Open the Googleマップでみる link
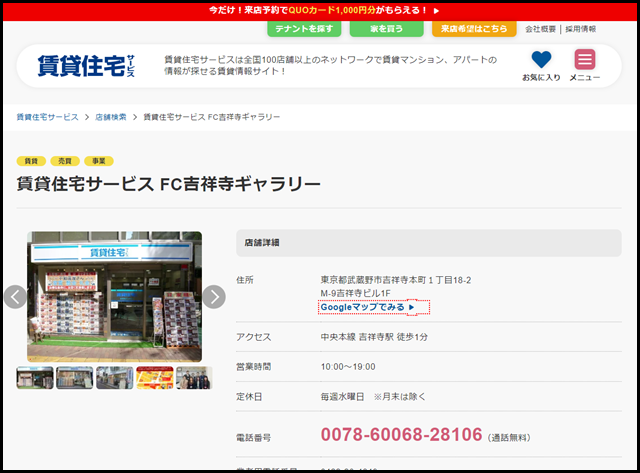The width and height of the screenshot is (640, 473). (x=368, y=307)
